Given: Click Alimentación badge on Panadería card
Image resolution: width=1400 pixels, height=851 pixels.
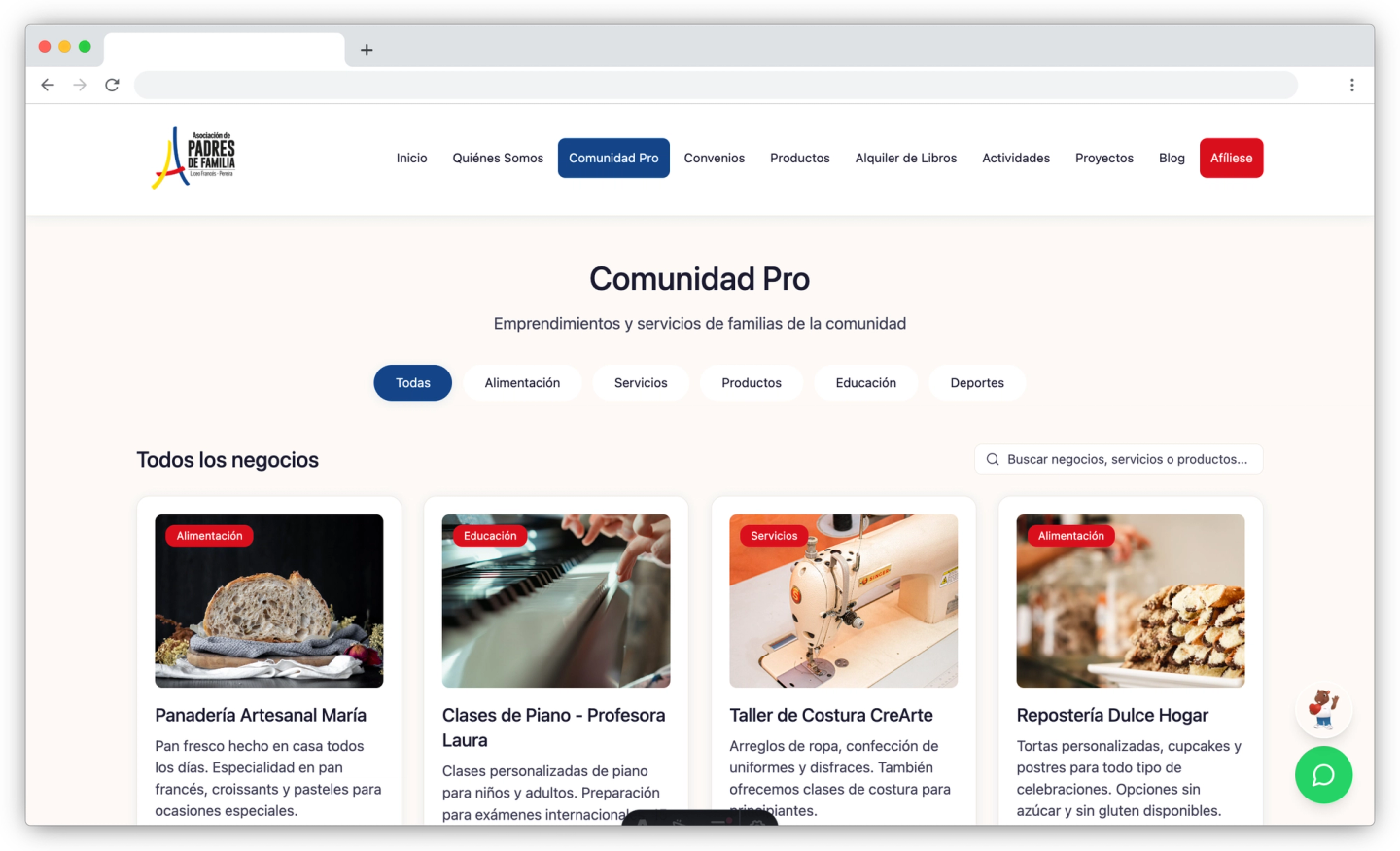Looking at the screenshot, I should (x=210, y=536).
